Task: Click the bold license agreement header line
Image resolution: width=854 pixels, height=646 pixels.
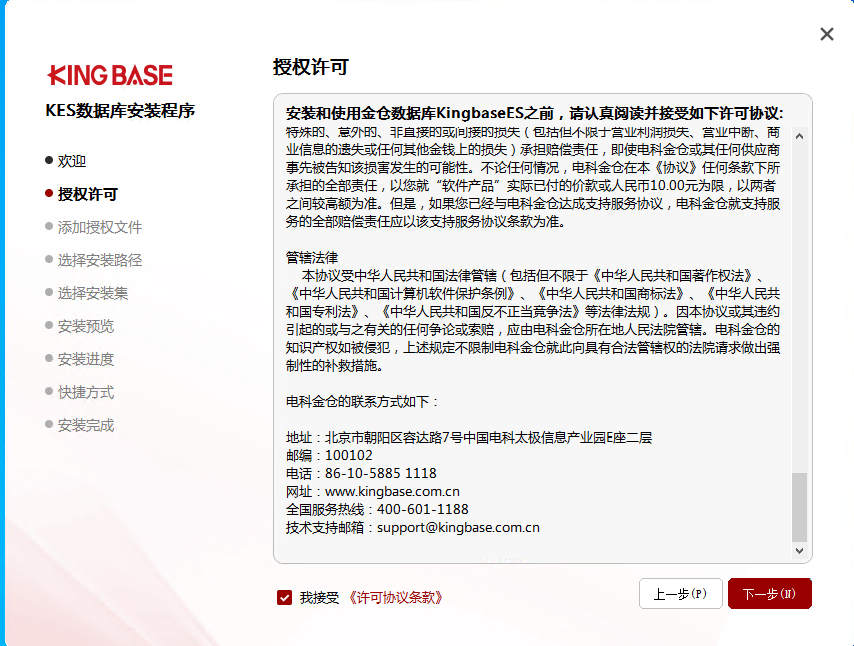Action: coord(534,113)
